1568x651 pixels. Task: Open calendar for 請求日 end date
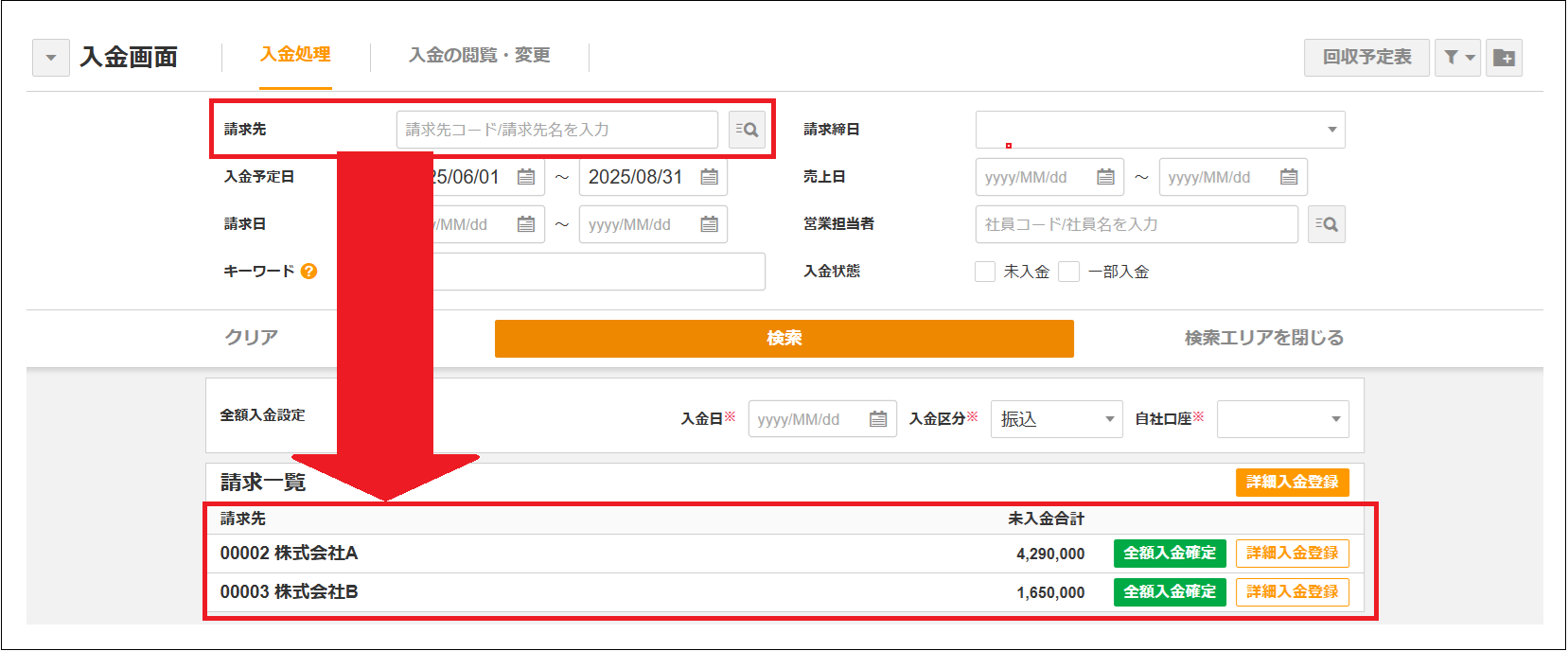[709, 224]
